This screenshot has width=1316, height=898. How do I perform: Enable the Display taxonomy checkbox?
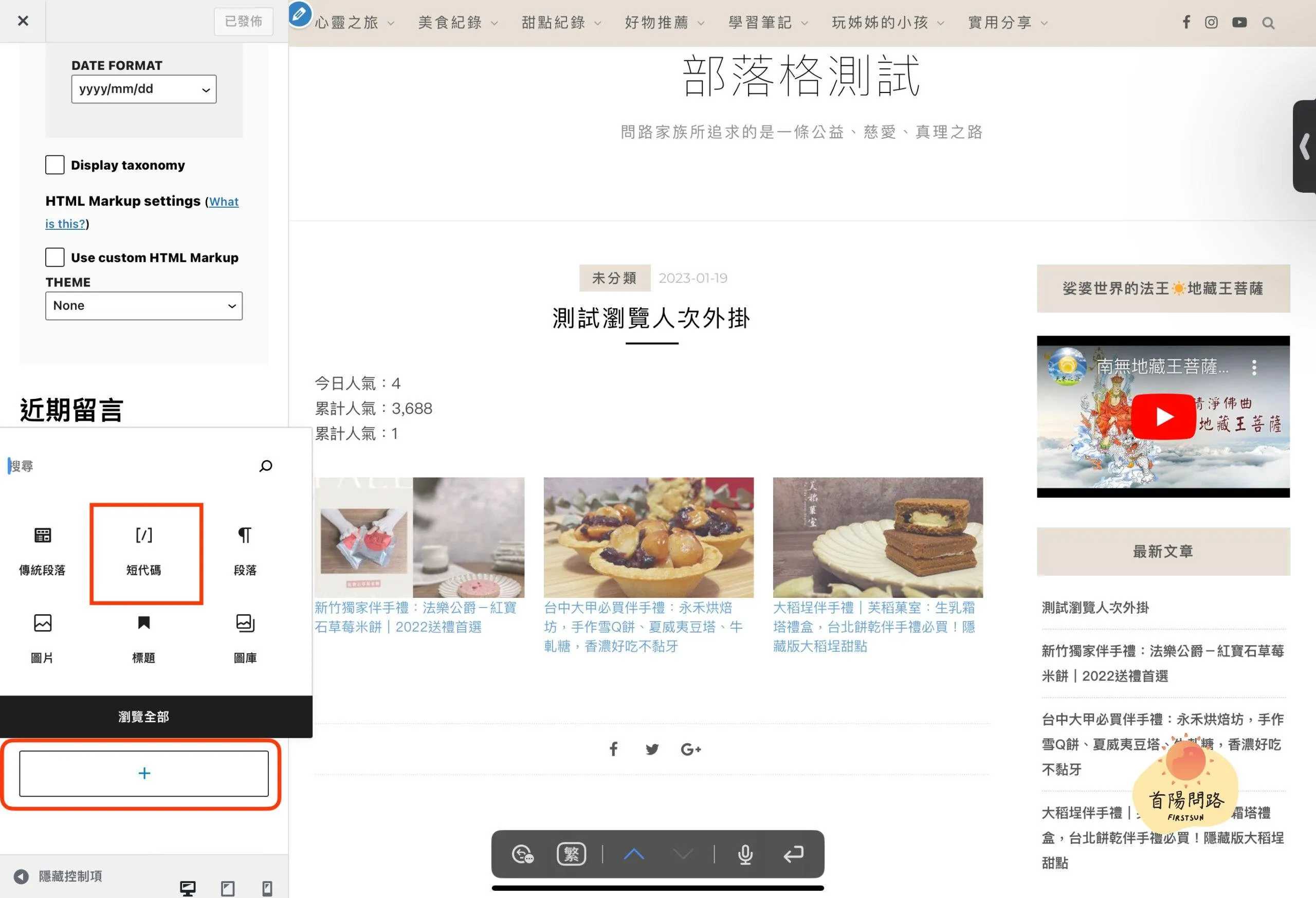tap(55, 165)
